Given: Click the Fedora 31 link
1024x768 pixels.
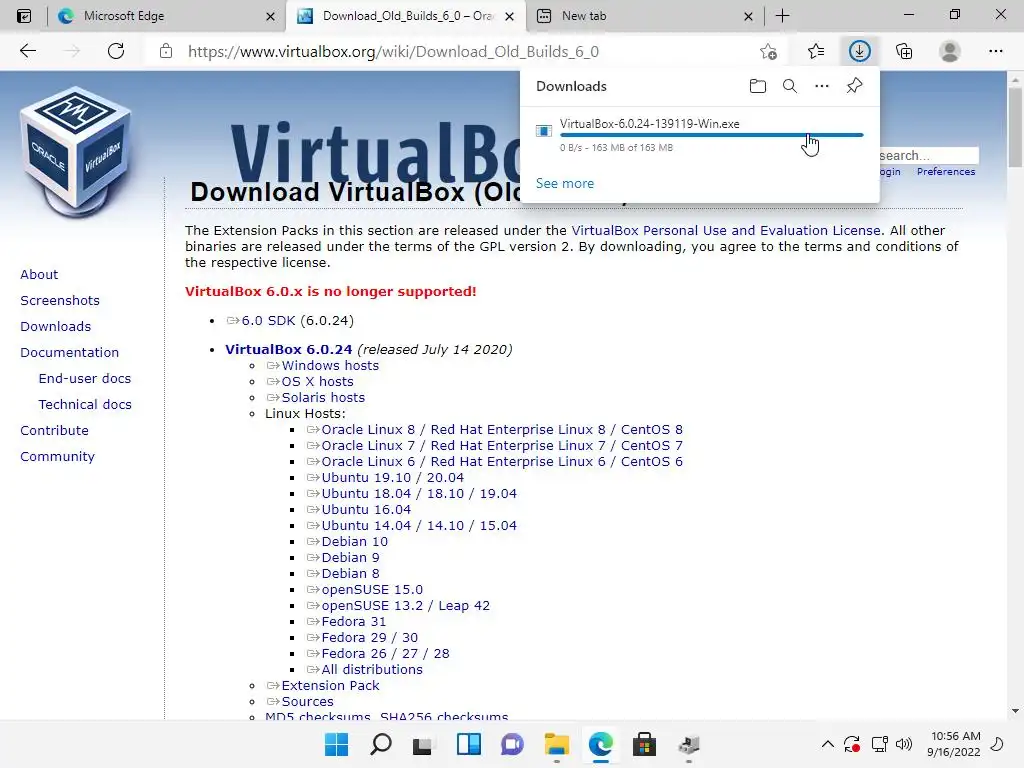Looking at the screenshot, I should tap(353, 622).
